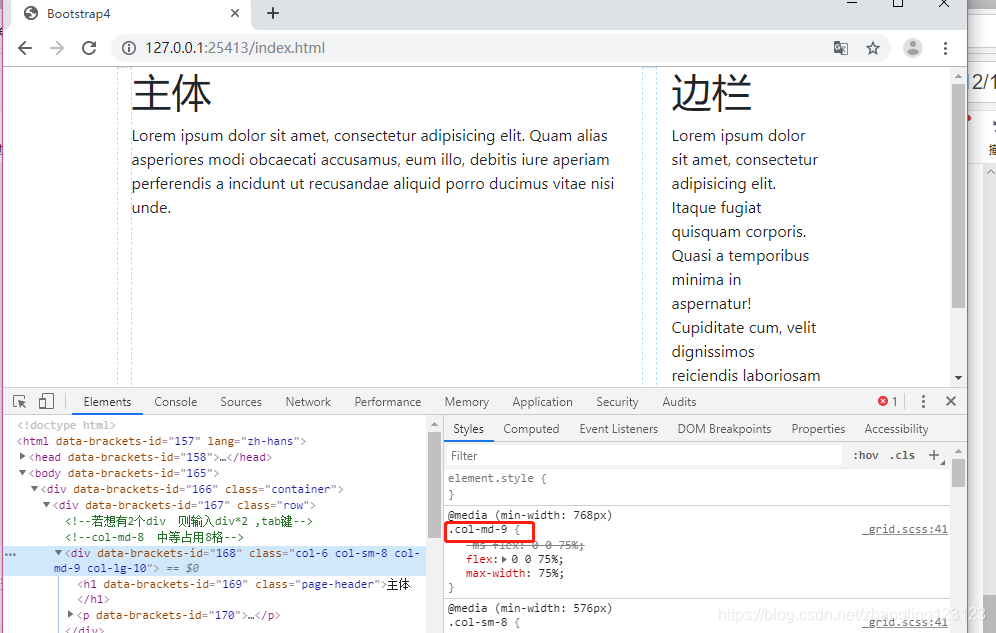Switch to the Console tab
996x633 pixels.
176,402
